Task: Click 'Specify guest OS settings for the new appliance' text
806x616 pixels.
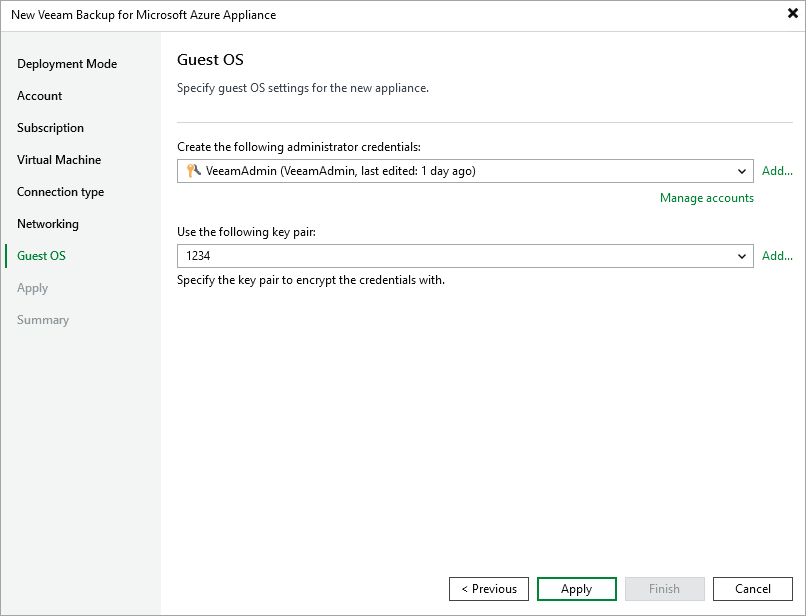Action: (303, 88)
